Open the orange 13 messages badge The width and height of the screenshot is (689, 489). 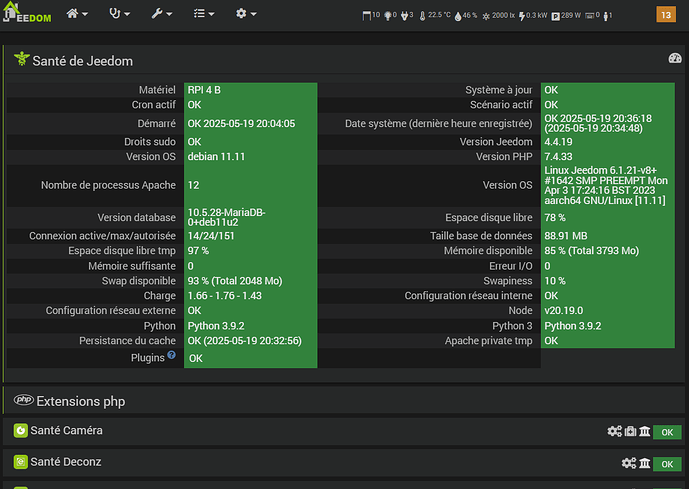pyautogui.click(x=666, y=14)
